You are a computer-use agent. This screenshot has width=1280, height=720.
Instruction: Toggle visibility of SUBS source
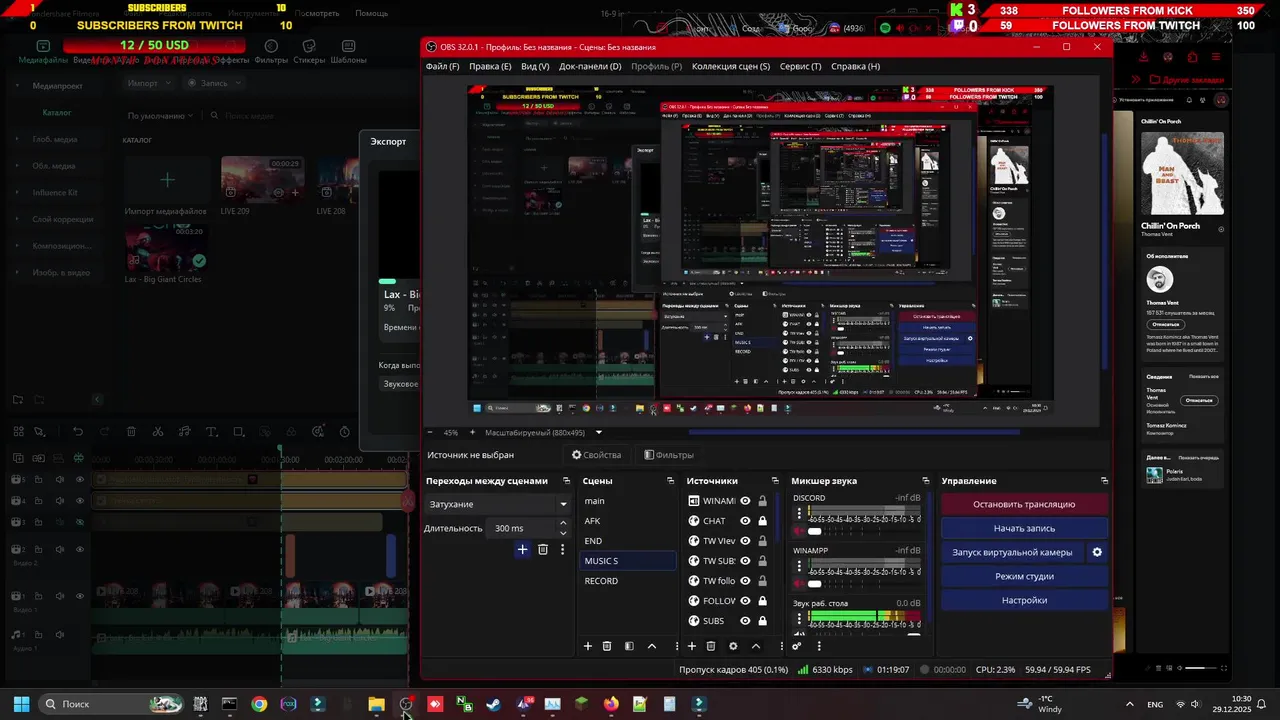[x=745, y=621]
